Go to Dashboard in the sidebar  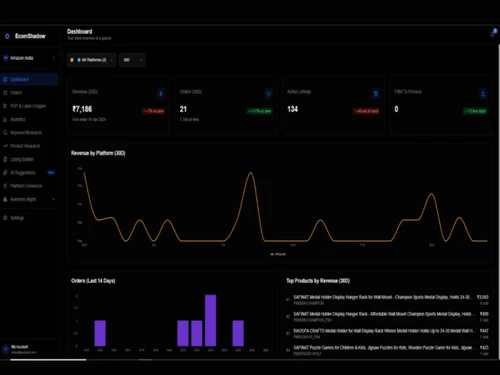click(29, 79)
